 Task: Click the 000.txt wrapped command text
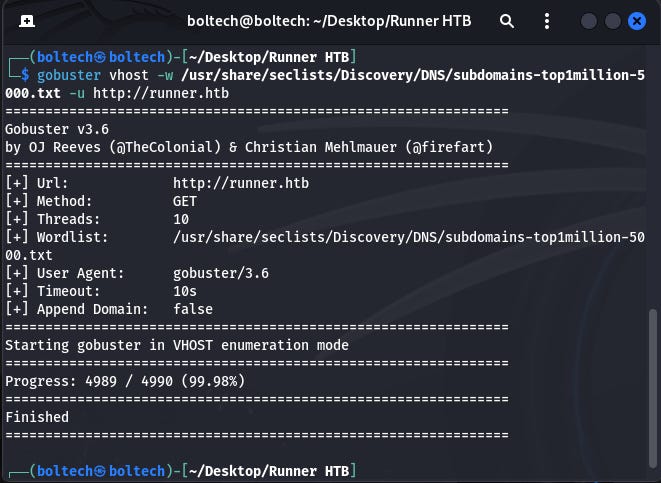coord(33,93)
